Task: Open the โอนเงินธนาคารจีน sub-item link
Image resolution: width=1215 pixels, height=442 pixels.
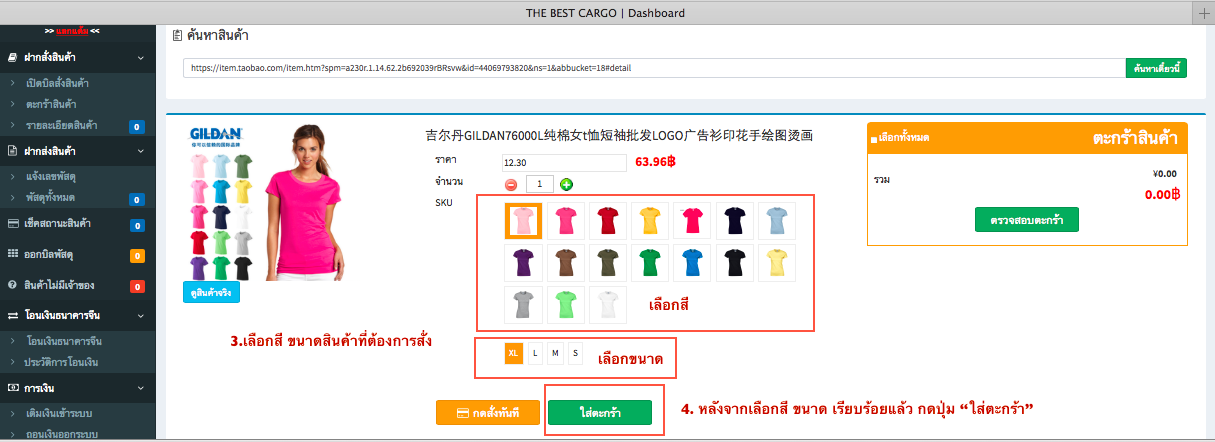Action: point(65,341)
